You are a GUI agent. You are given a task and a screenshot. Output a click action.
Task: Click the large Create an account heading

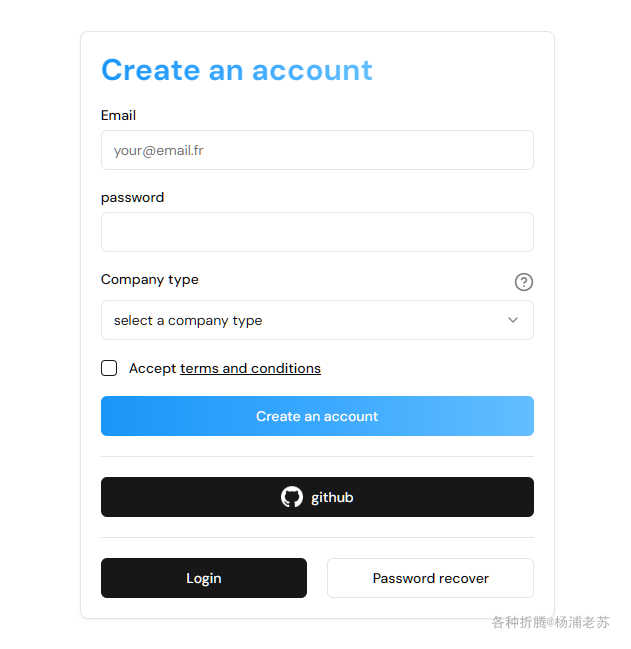[x=237, y=70]
